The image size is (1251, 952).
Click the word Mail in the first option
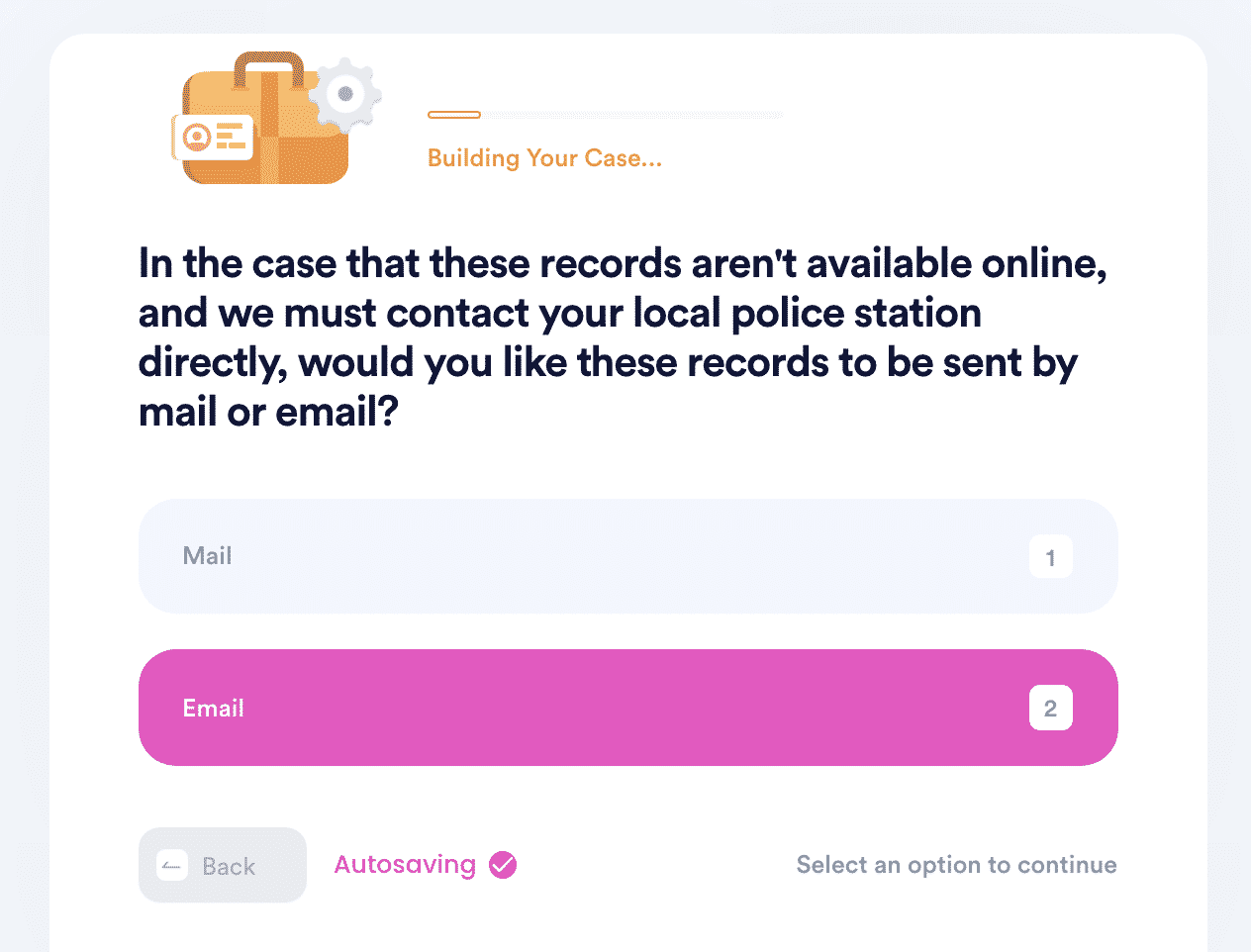point(207,556)
